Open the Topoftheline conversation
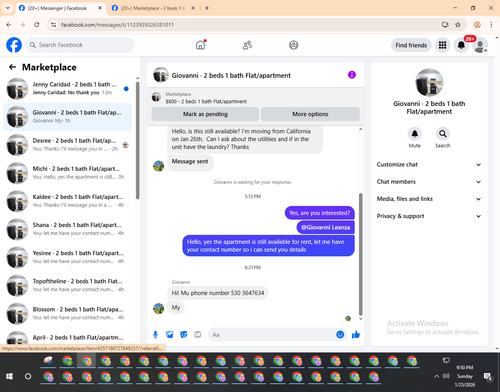Screen dimensions: 500x392 point(67,286)
